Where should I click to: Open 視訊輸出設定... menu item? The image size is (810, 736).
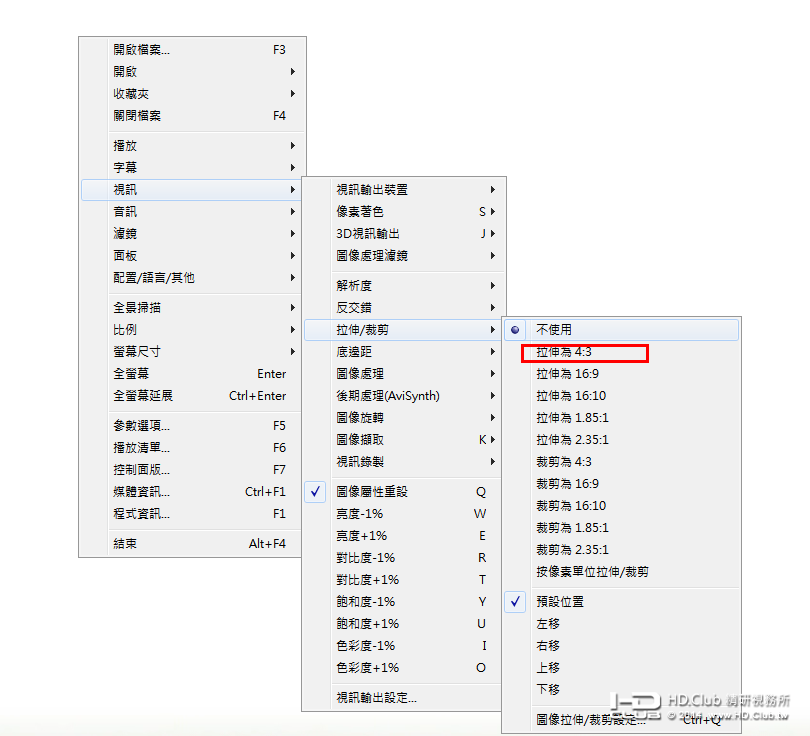(x=401, y=698)
